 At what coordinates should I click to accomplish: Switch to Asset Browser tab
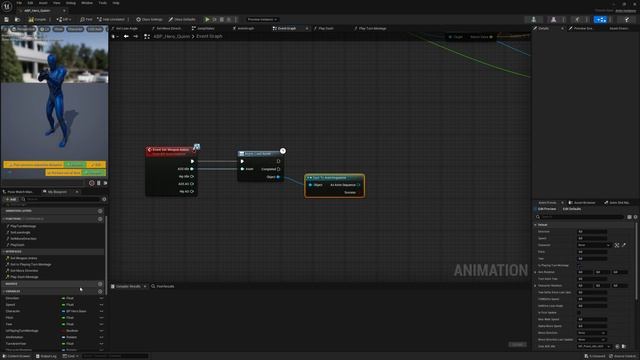pyautogui.click(x=582, y=203)
